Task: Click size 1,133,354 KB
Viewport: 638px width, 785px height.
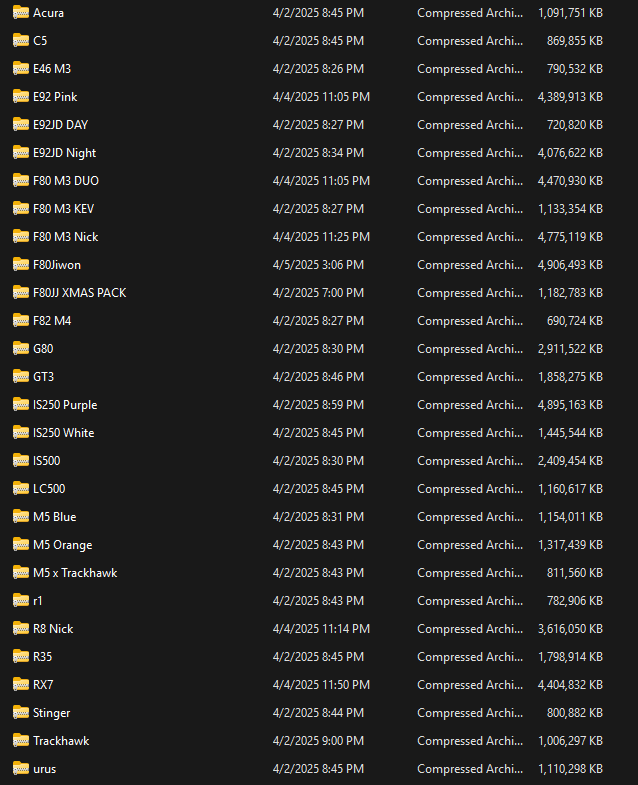Action: tap(570, 209)
